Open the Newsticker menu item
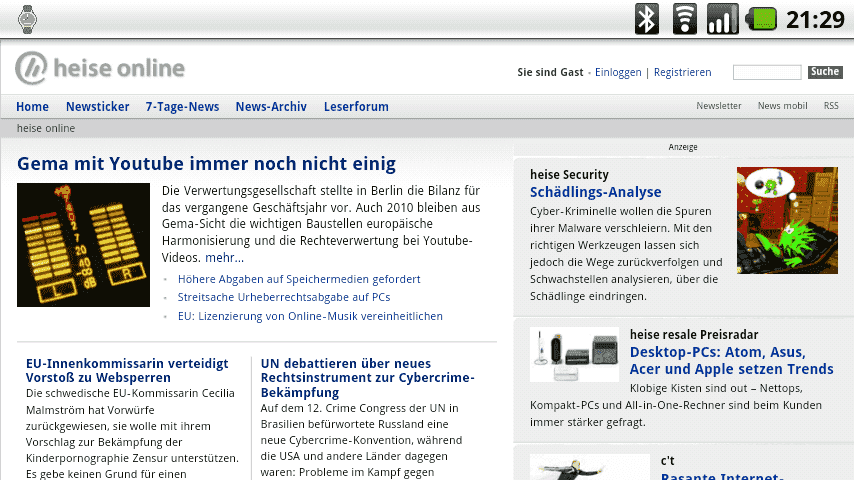854x480 pixels. tap(97, 107)
